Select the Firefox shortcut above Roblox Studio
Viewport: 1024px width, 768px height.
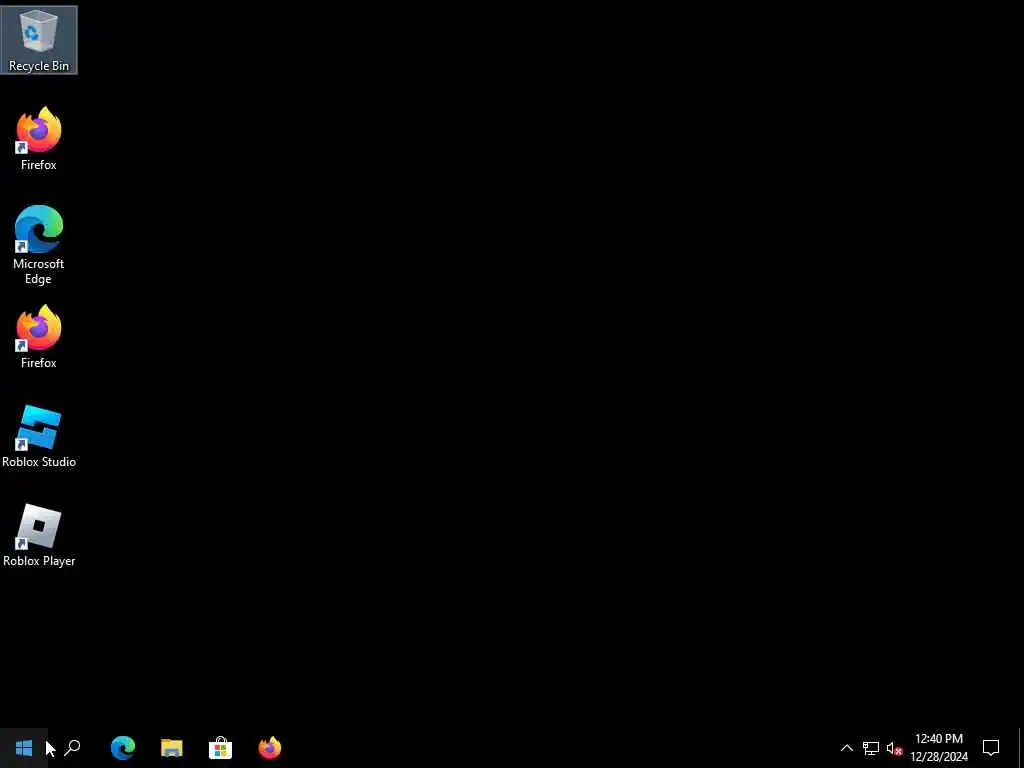click(x=39, y=336)
